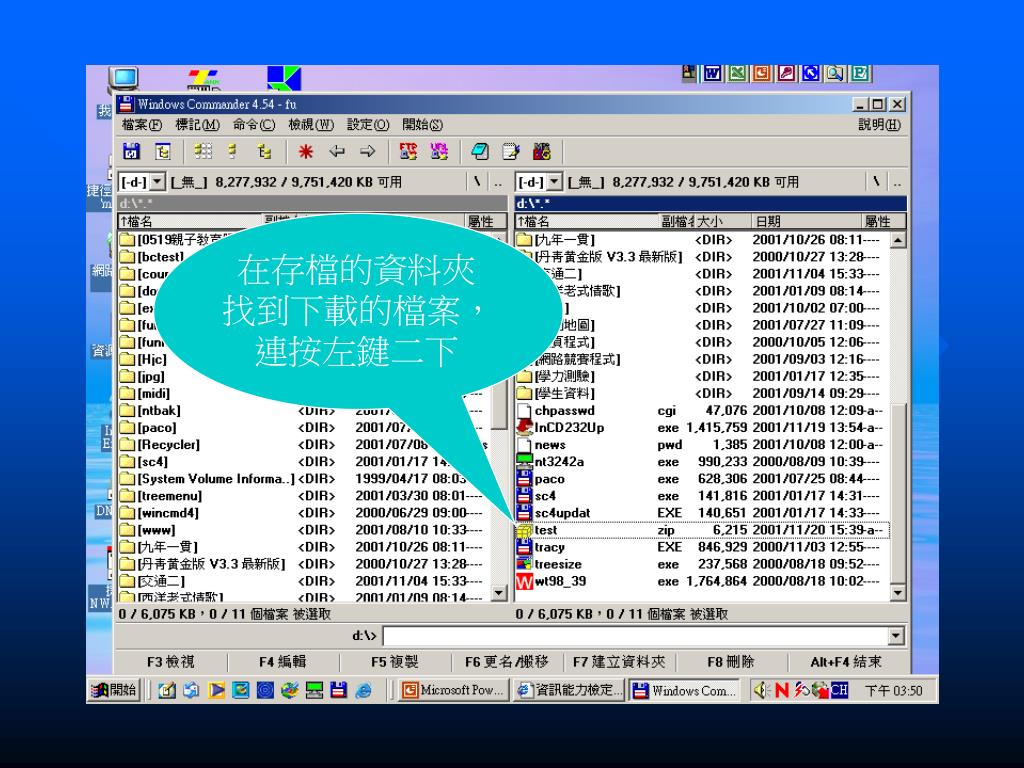Click the F6 更名/搬移 button
The width and height of the screenshot is (1024, 768).
(x=507, y=662)
